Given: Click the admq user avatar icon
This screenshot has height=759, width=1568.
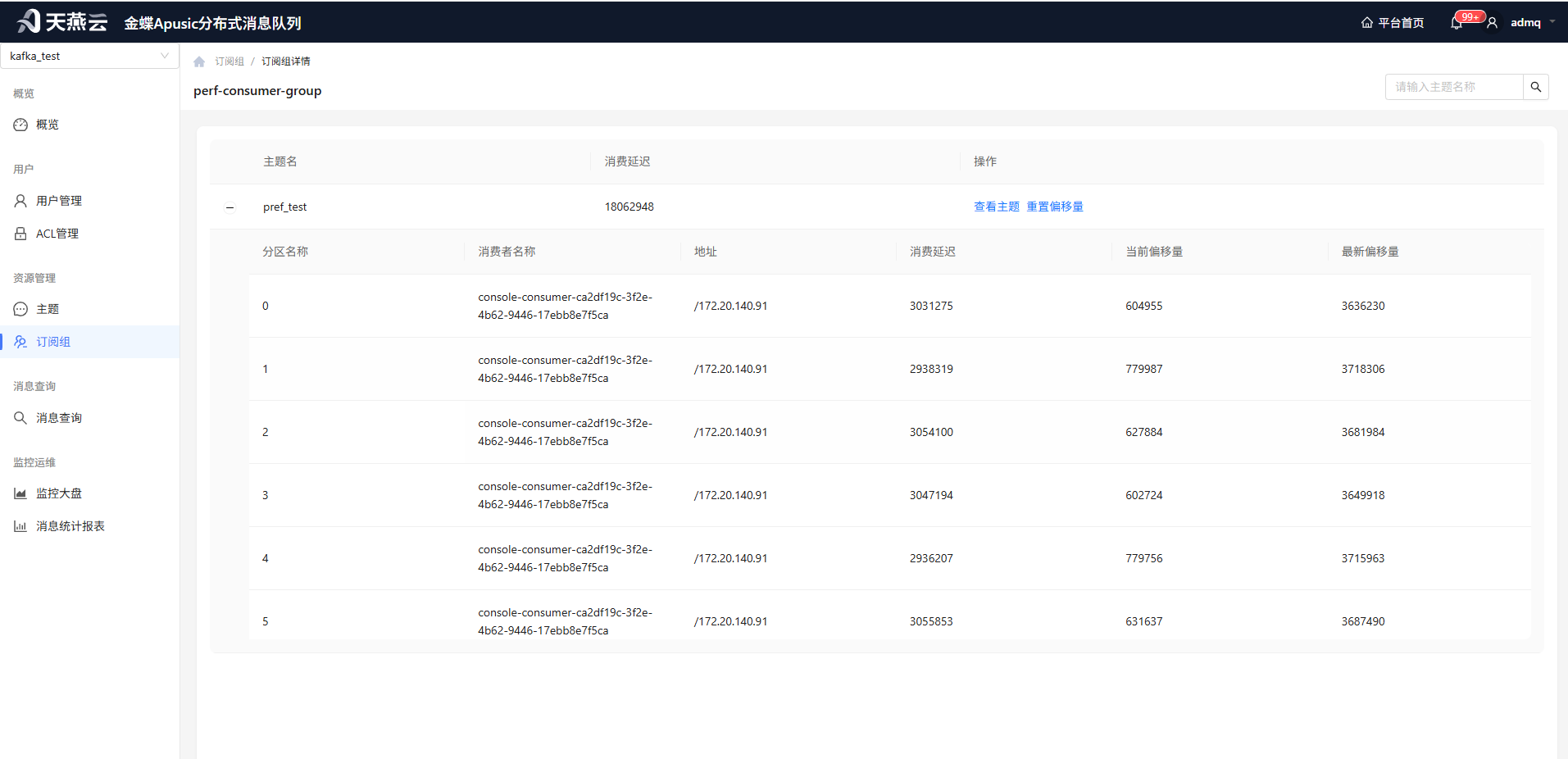Looking at the screenshot, I should pos(1493,23).
